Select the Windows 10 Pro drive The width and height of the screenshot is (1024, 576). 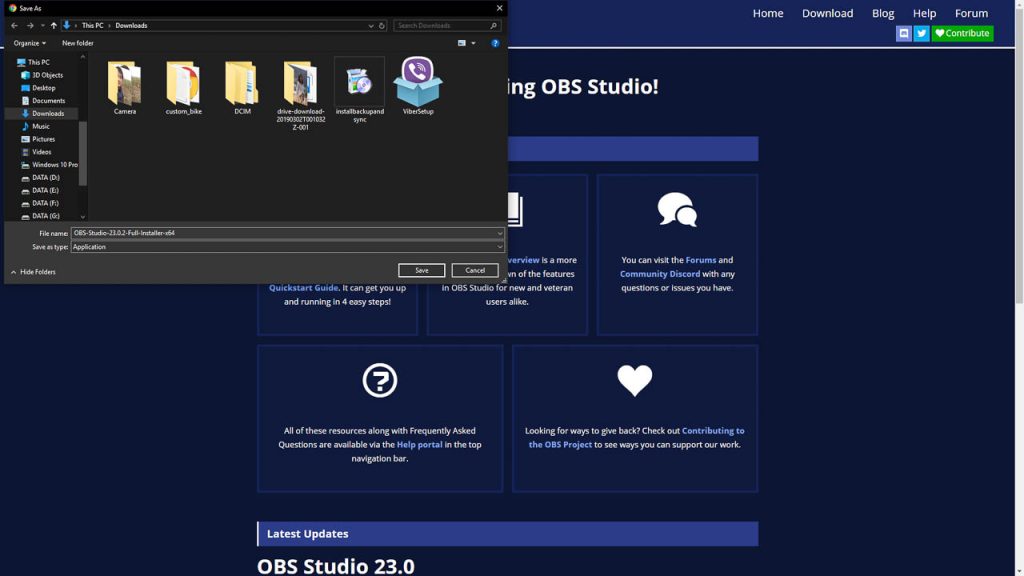click(49, 165)
